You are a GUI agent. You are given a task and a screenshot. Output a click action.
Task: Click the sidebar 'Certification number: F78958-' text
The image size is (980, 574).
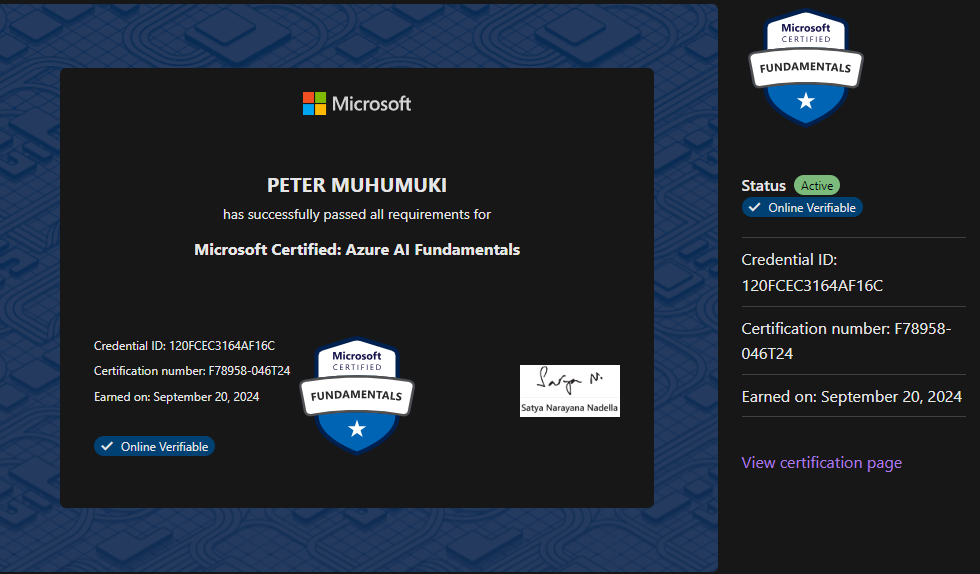click(x=846, y=329)
